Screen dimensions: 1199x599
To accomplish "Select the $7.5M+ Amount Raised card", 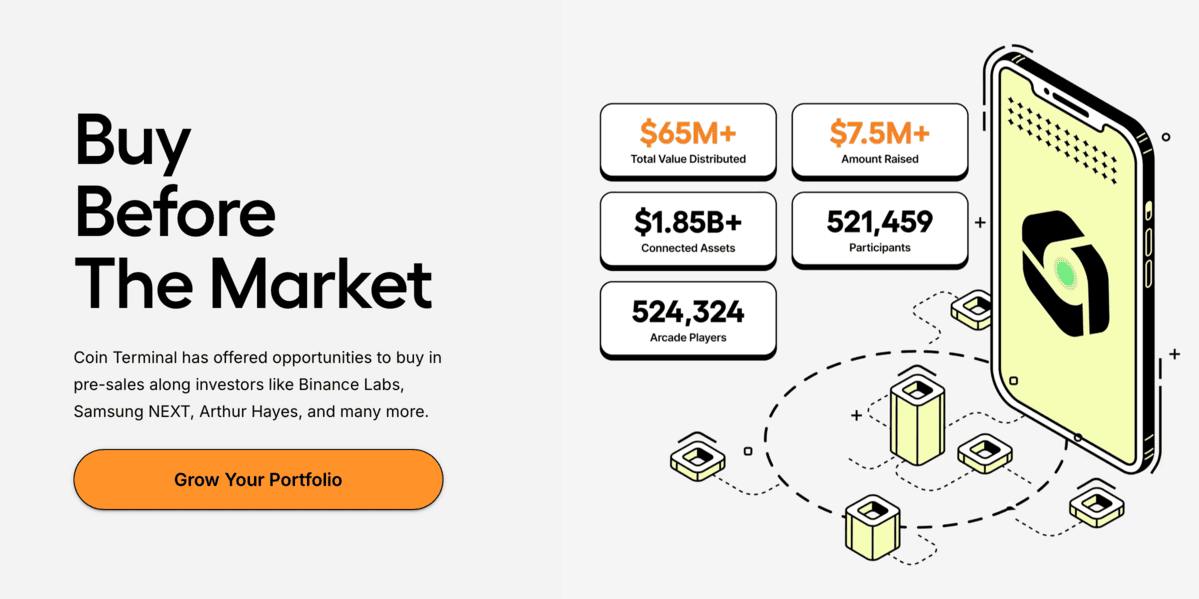I will click(879, 142).
